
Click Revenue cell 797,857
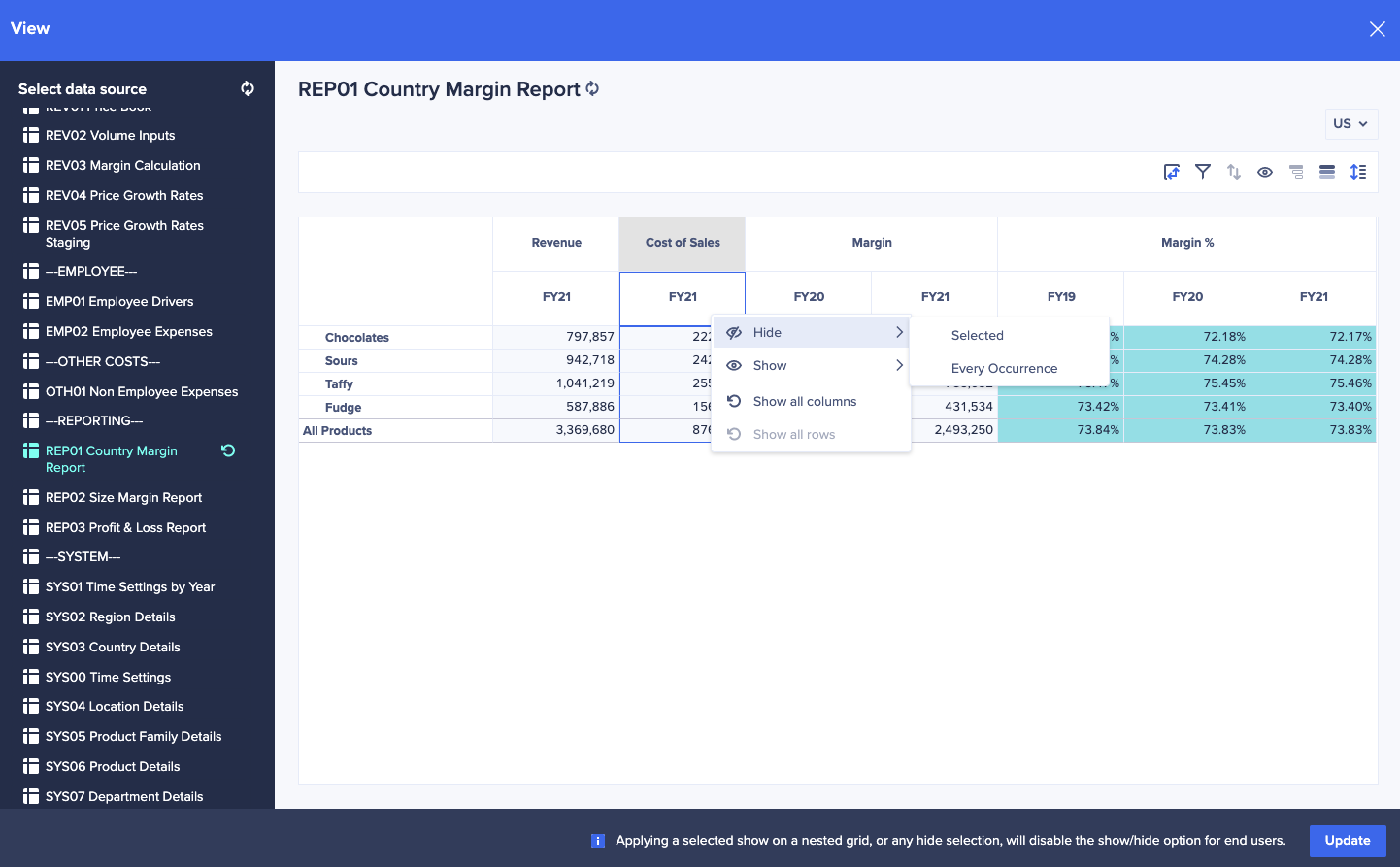(556, 337)
